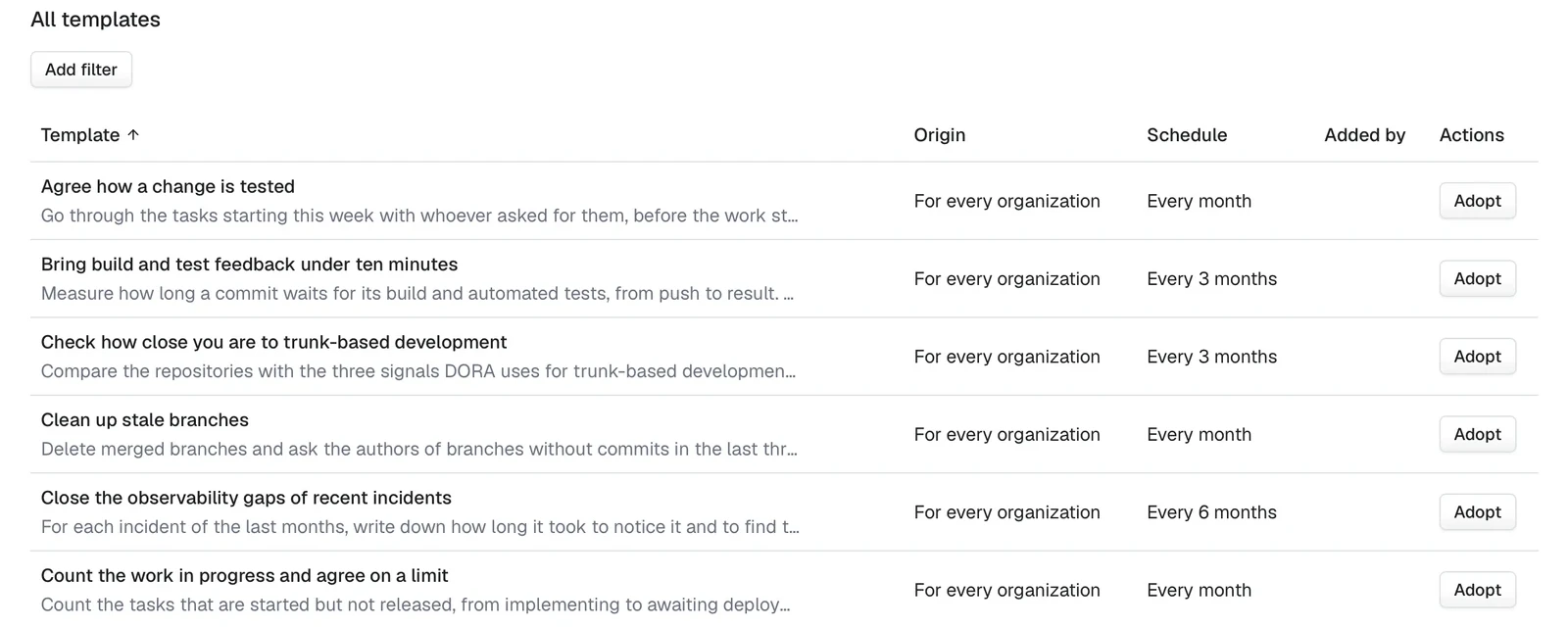Click 'For every organization' in 'Agree how a change is tested' row
Screen dimensions: 1568x628
pyautogui.click(x=1006, y=201)
